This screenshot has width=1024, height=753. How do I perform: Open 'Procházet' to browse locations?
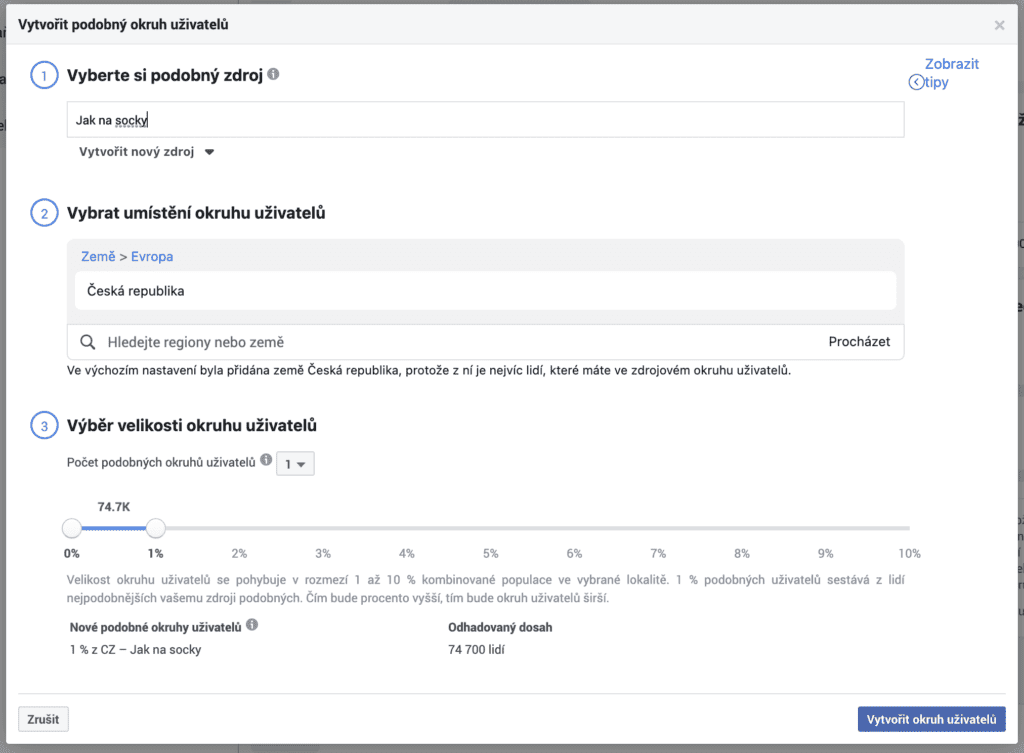point(859,342)
